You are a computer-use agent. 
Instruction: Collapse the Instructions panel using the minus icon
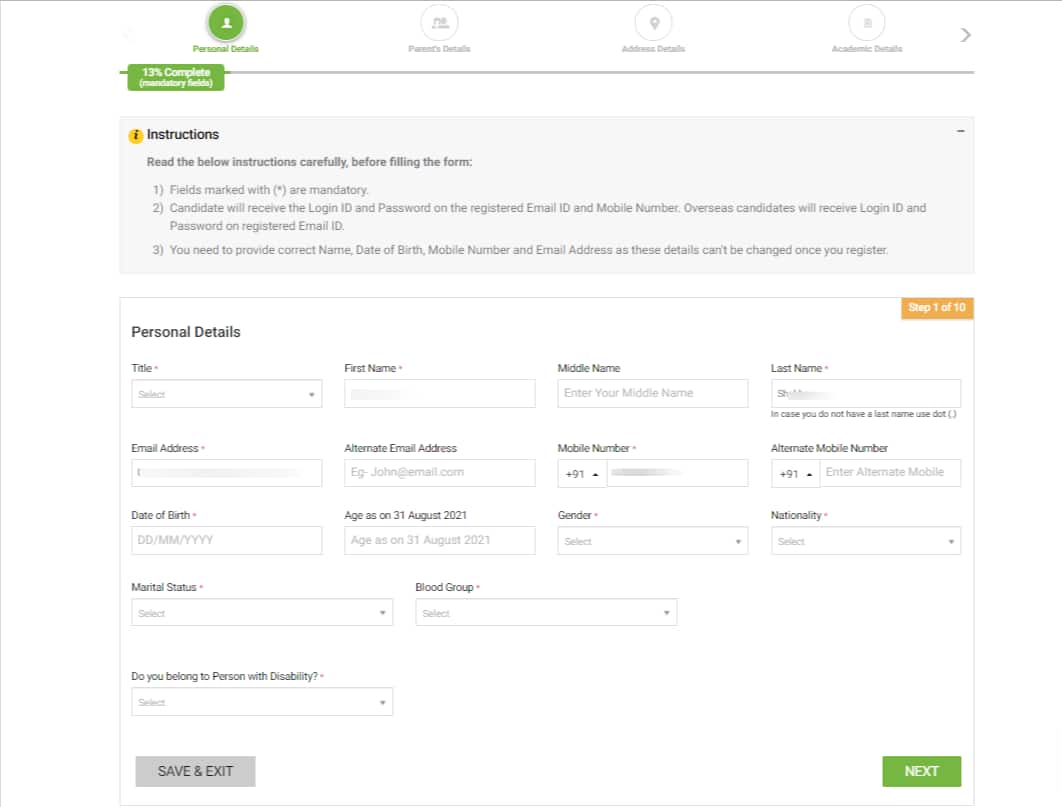click(x=959, y=130)
